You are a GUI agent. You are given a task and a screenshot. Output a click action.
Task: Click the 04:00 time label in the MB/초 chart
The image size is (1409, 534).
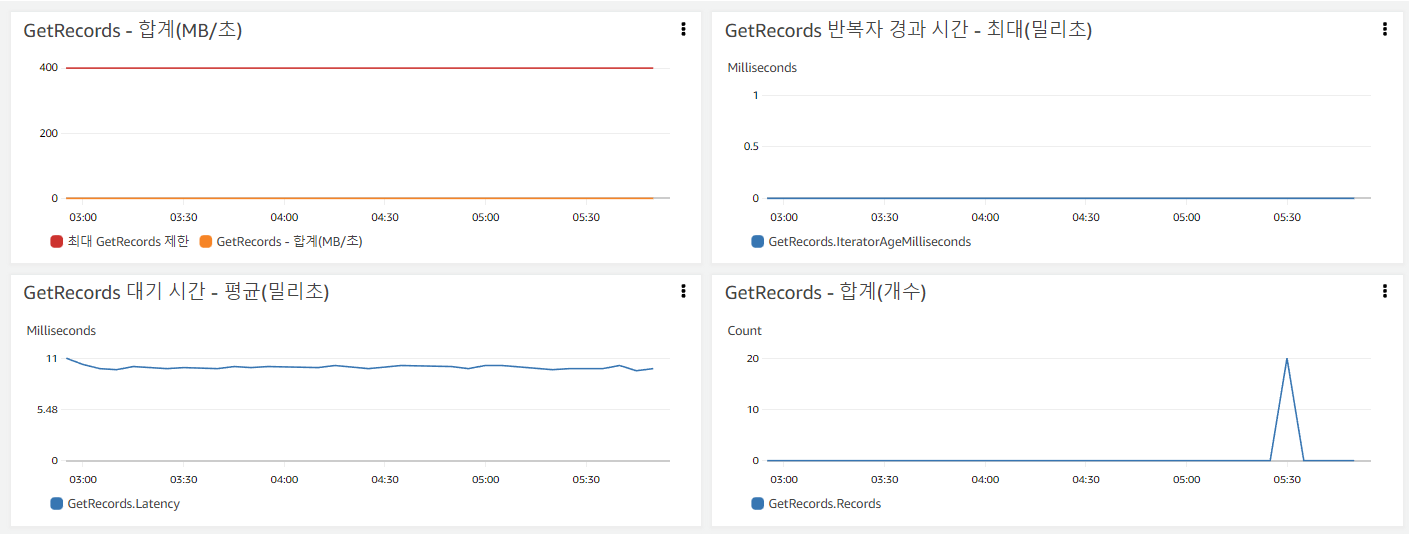(284, 217)
